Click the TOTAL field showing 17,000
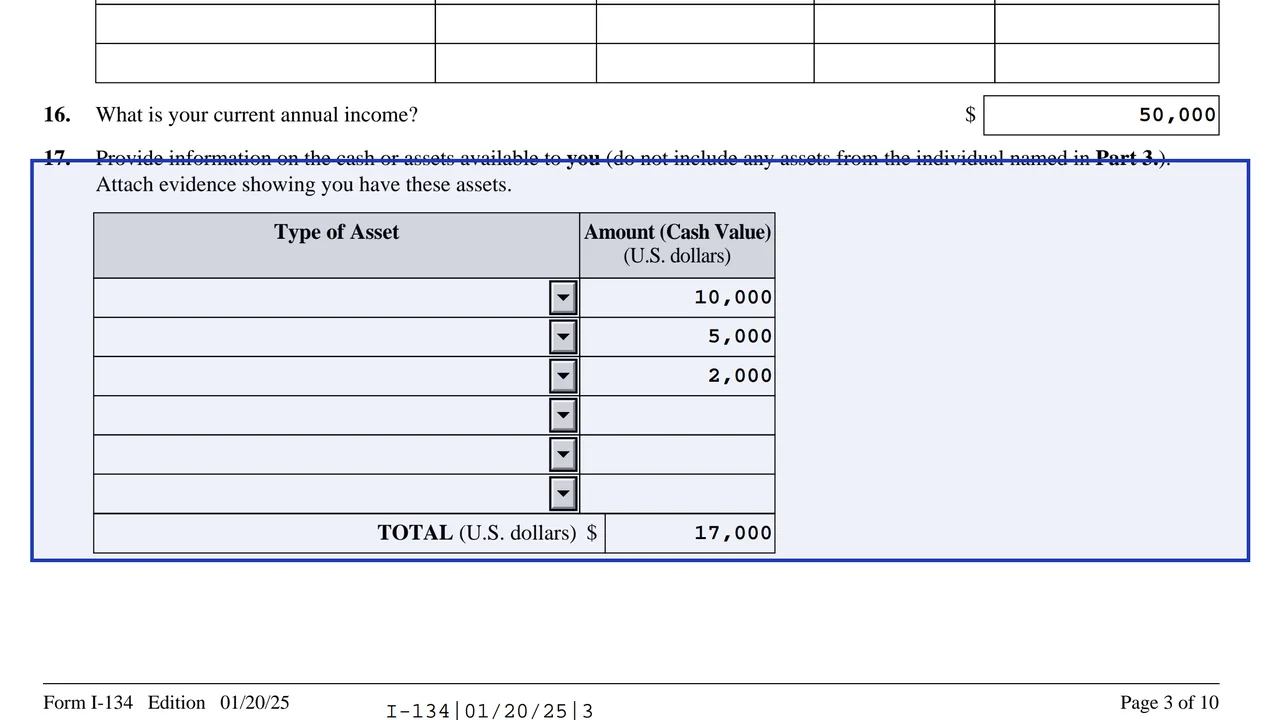The height and width of the screenshot is (720, 1280). coord(690,533)
